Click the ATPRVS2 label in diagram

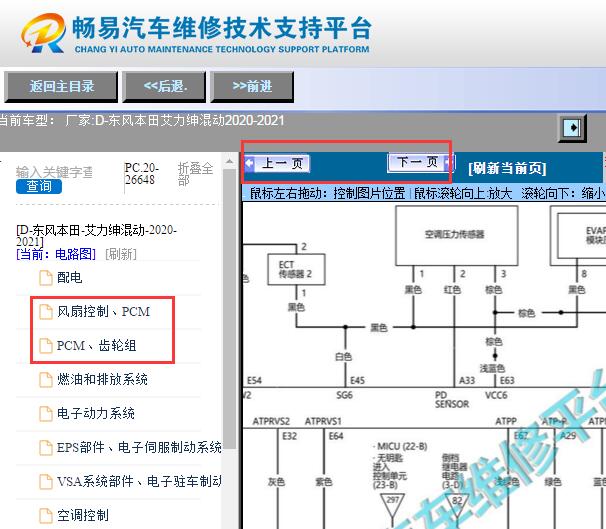pyautogui.click(x=271, y=421)
